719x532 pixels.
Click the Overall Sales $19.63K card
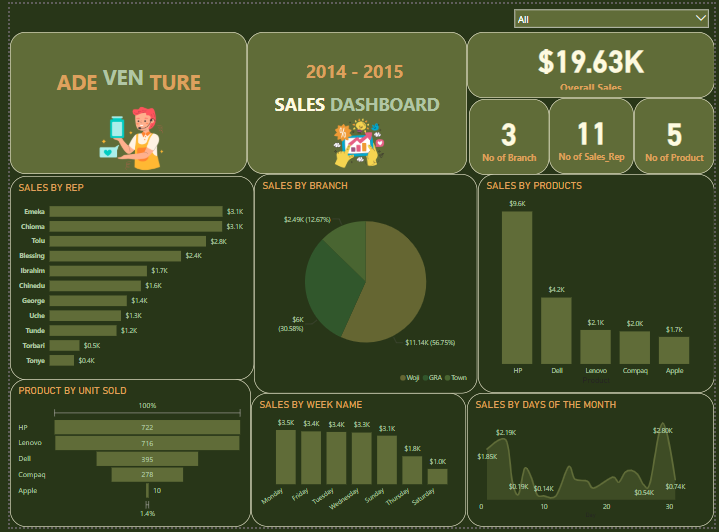click(590, 65)
